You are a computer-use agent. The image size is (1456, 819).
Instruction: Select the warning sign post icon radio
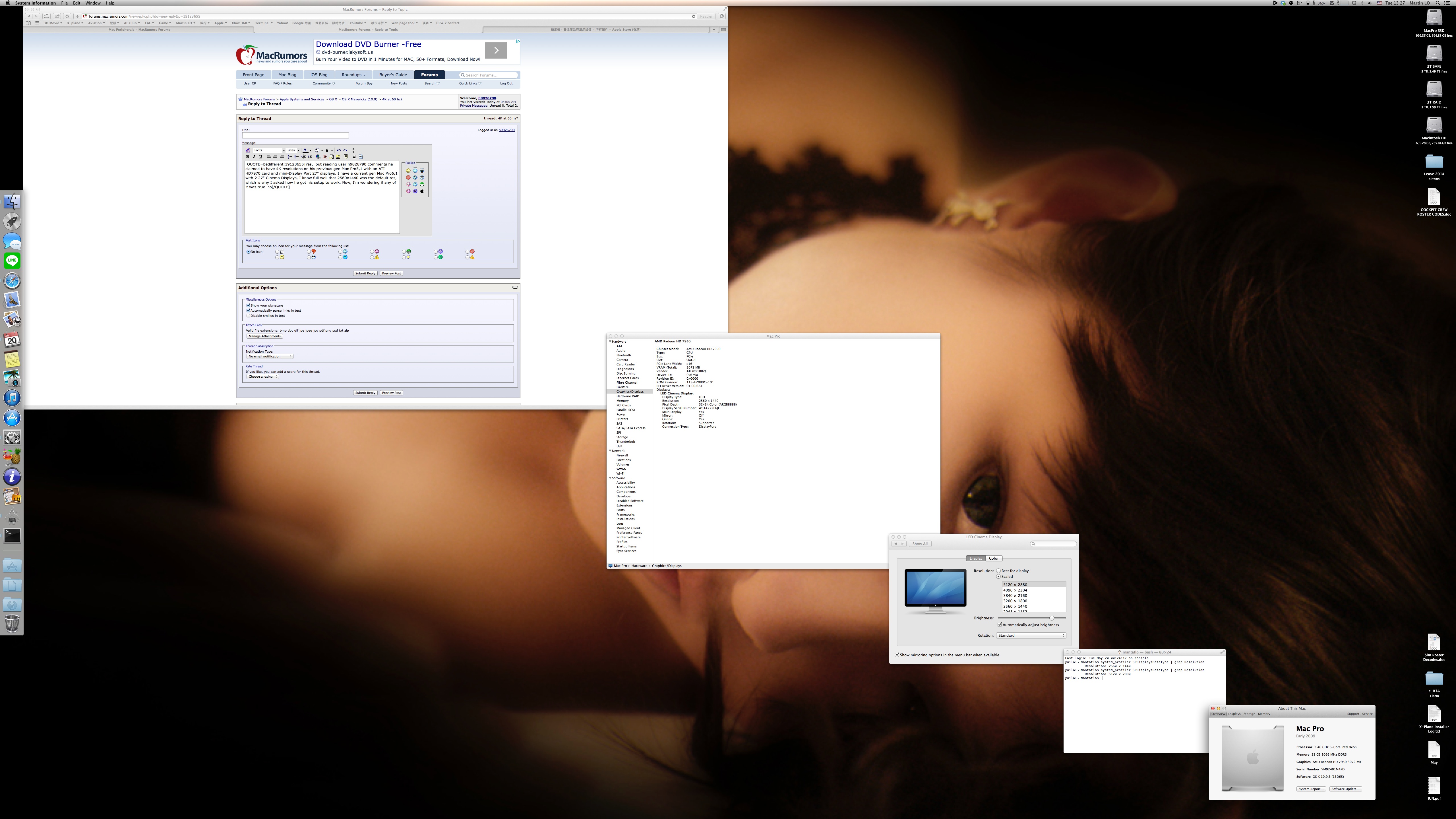(x=372, y=257)
